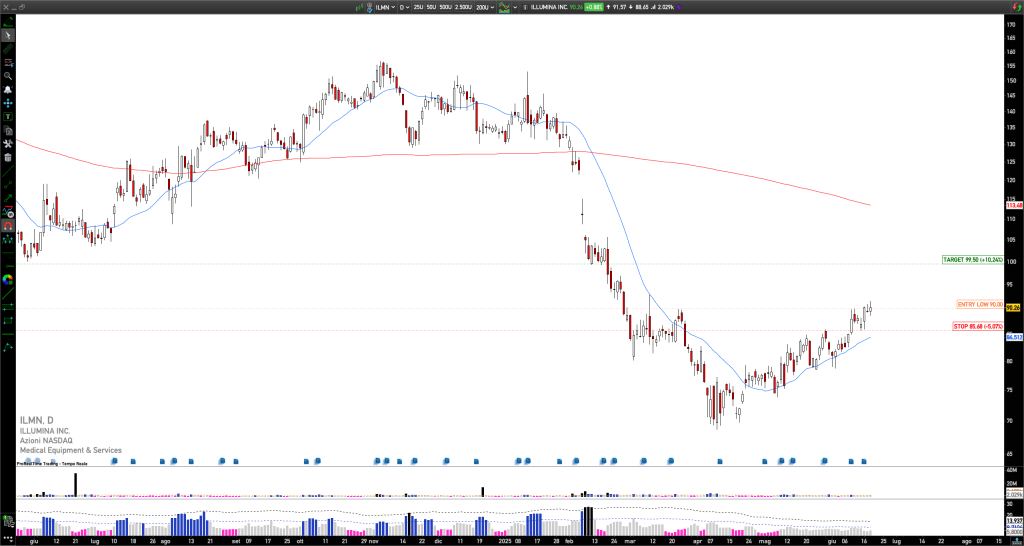
Task: Expand the 200U units dropdown
Action: point(485,7)
